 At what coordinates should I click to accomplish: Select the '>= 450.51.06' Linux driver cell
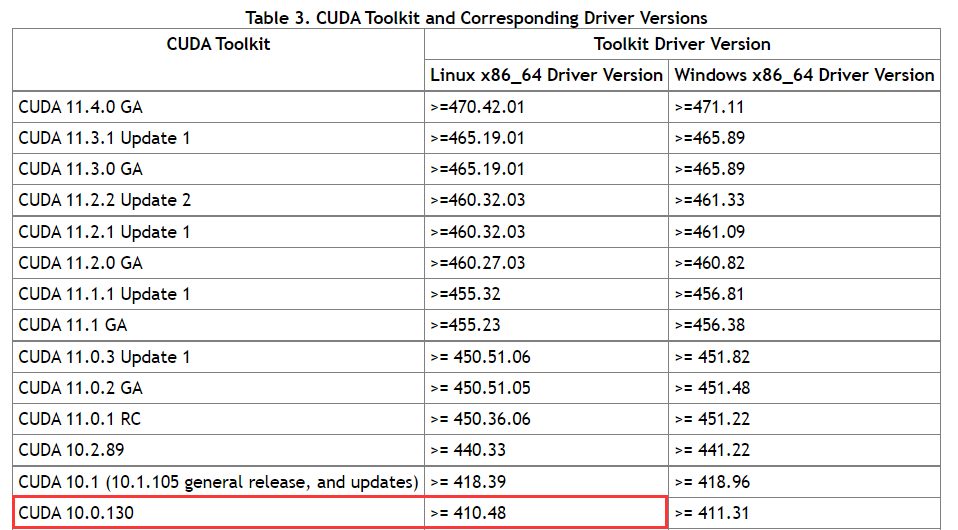(546, 357)
